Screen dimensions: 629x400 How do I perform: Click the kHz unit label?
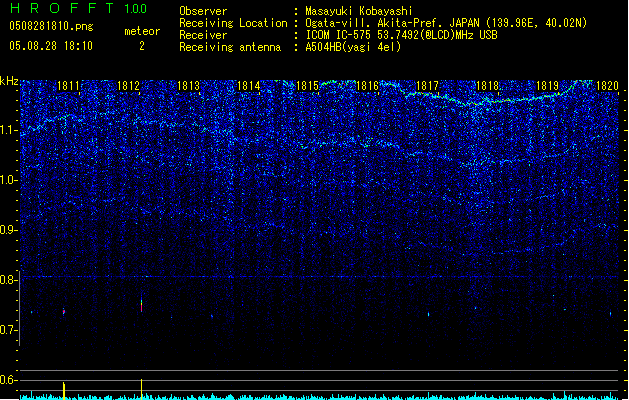point(9,81)
